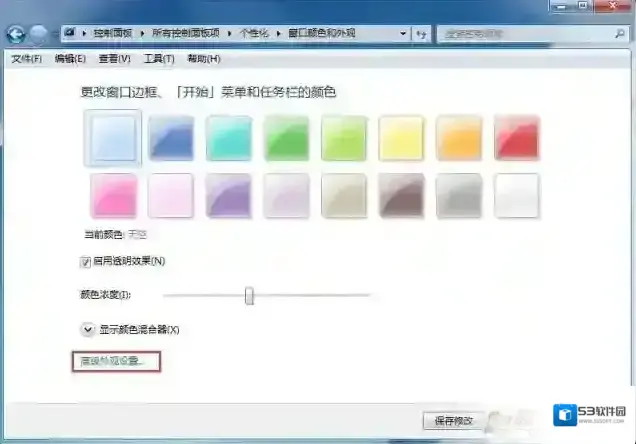The width and height of the screenshot is (636, 444).
Task: Click the refresh button beside the address bar
Action: [x=423, y=33]
